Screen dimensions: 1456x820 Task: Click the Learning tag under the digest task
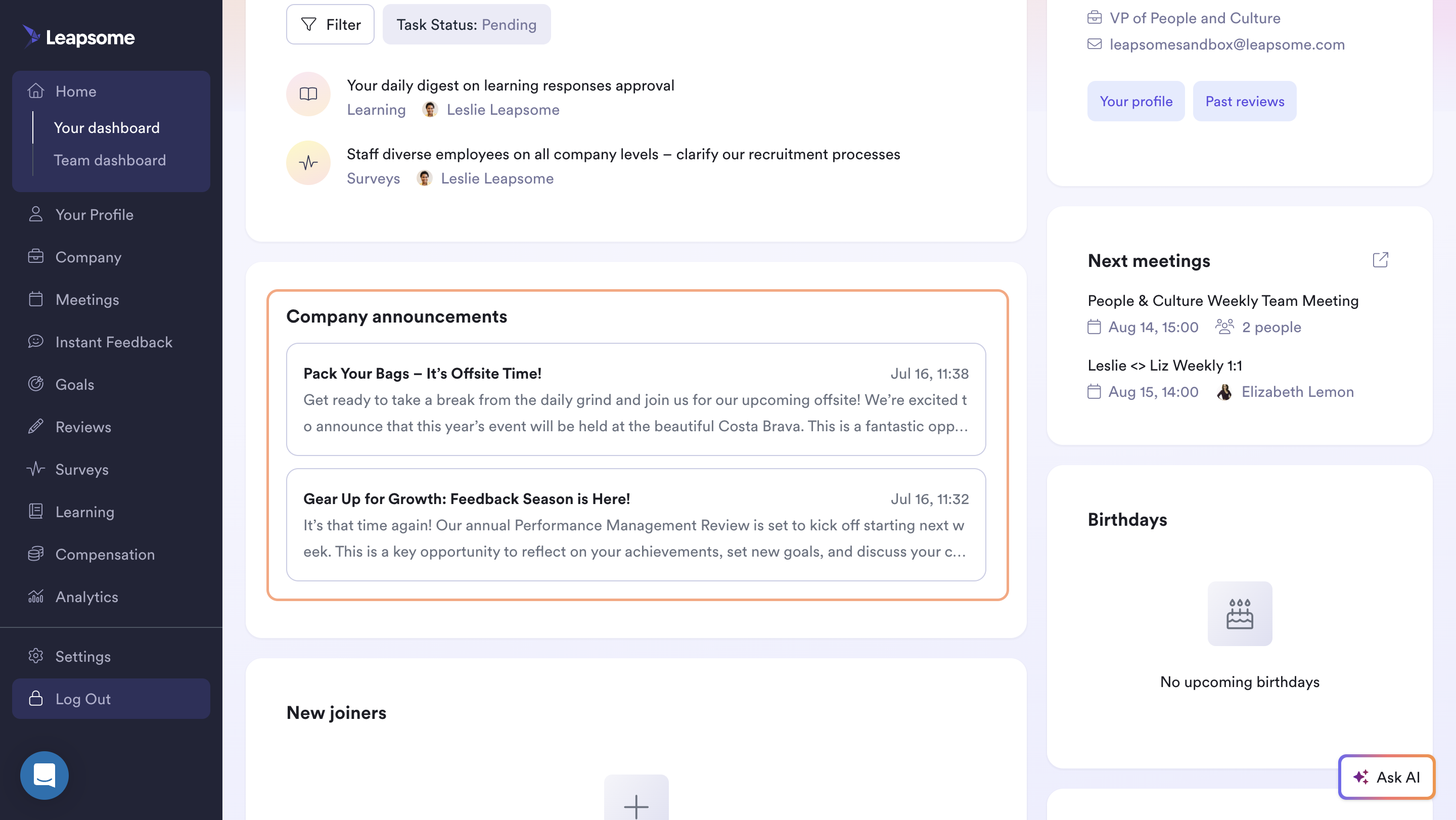377,110
